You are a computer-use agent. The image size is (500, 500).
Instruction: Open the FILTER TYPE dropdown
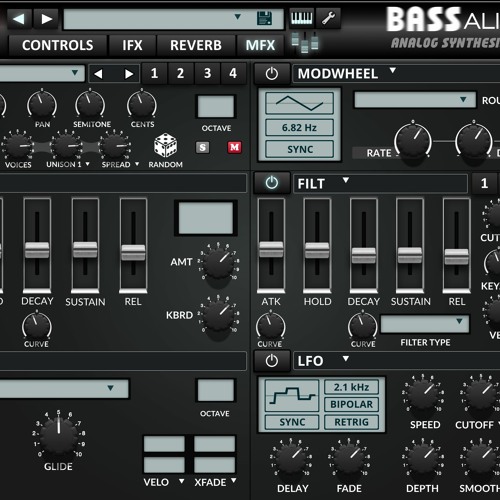pyautogui.click(x=425, y=324)
